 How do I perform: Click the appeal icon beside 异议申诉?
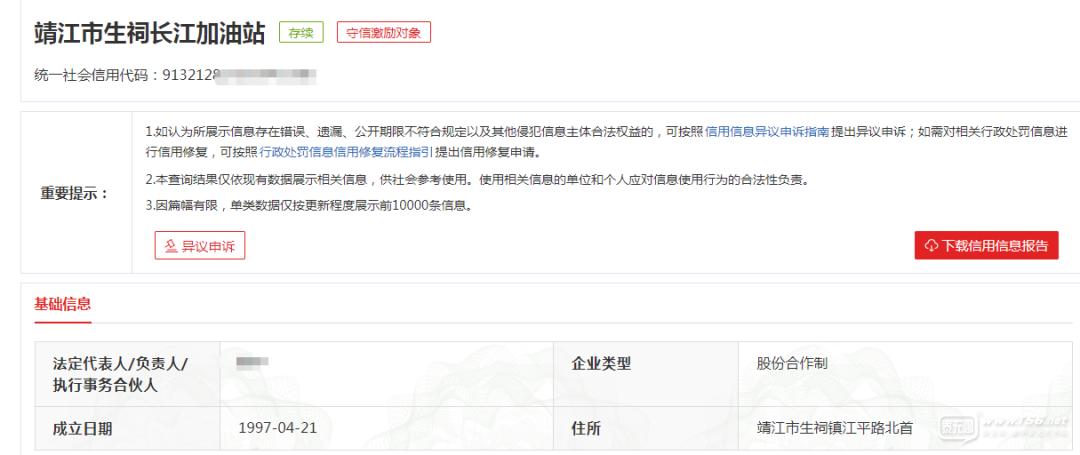click(x=171, y=245)
